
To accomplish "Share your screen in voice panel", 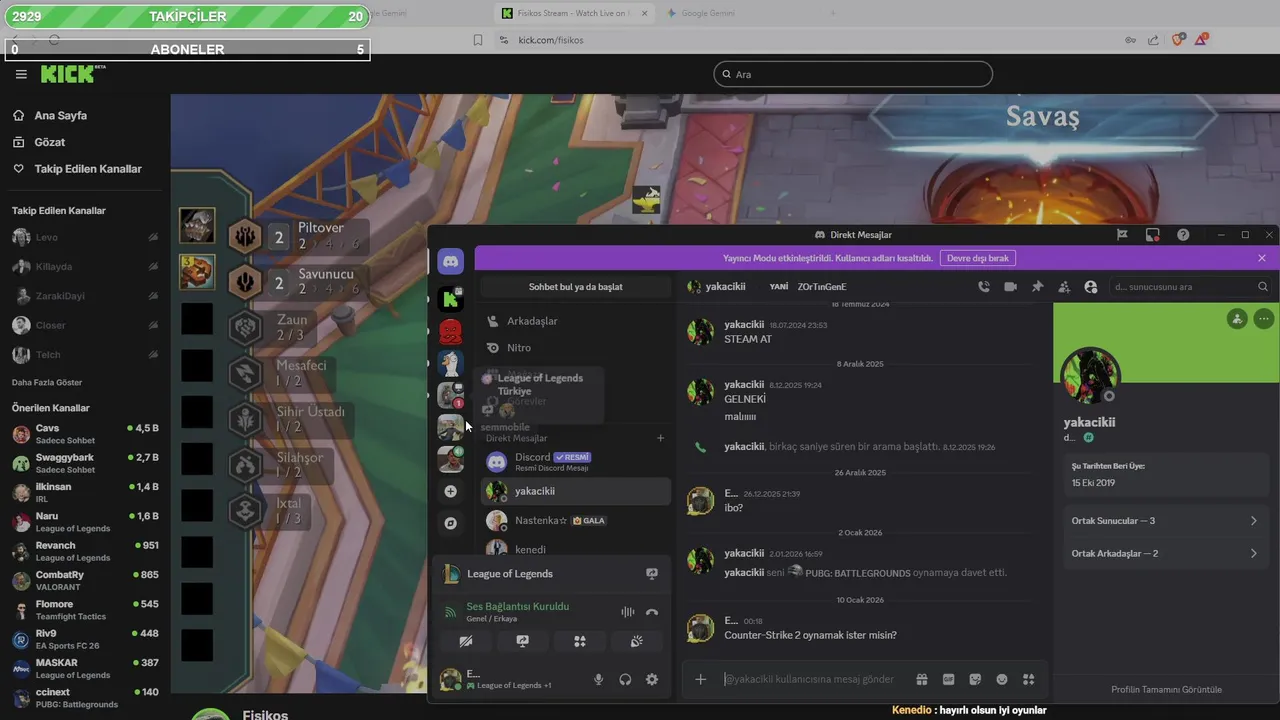I will pos(522,641).
